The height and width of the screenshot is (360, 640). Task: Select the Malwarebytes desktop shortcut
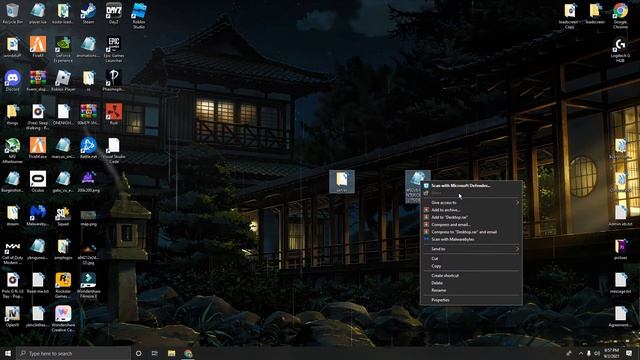(x=38, y=215)
